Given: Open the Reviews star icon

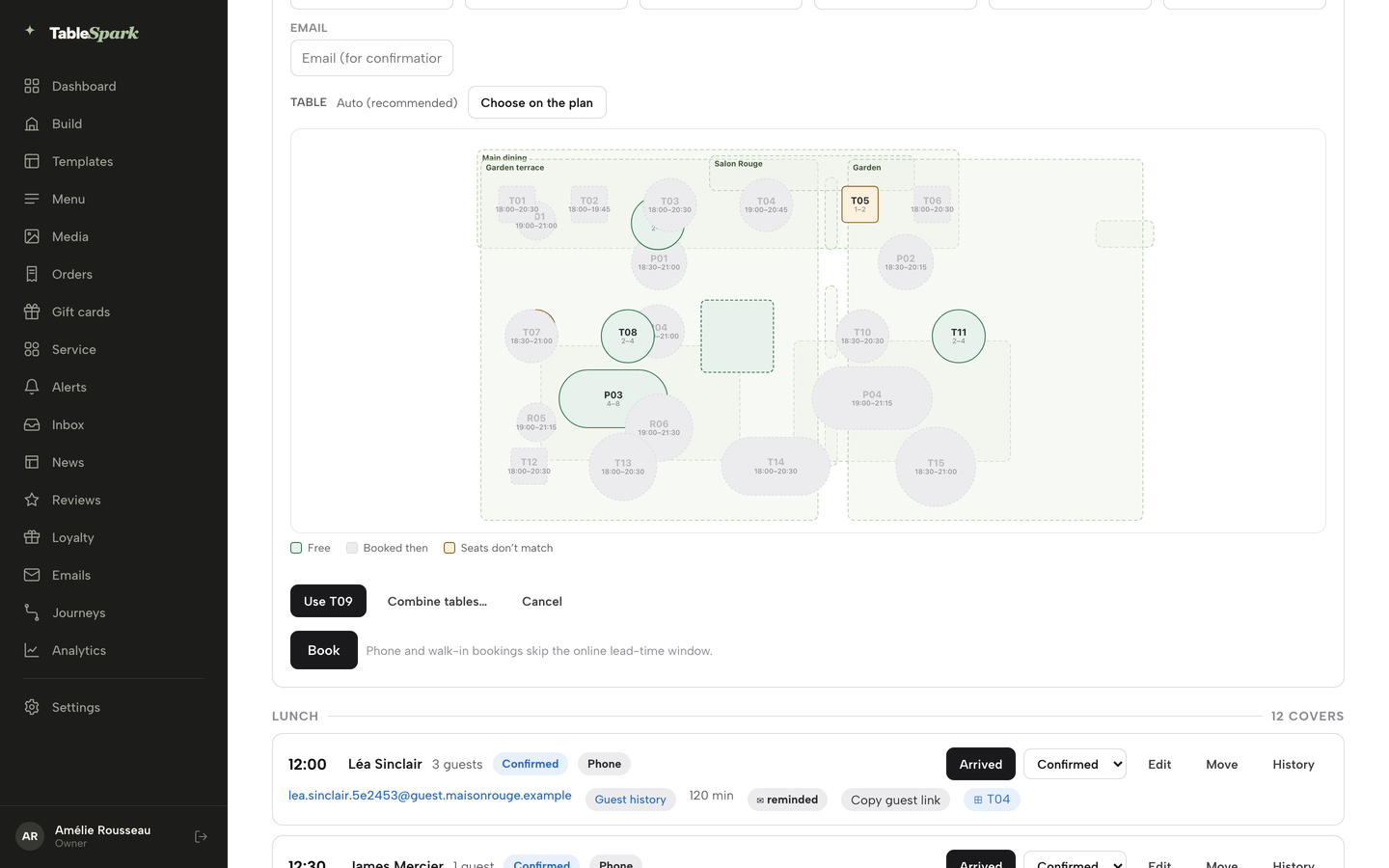Looking at the screenshot, I should 32,500.
